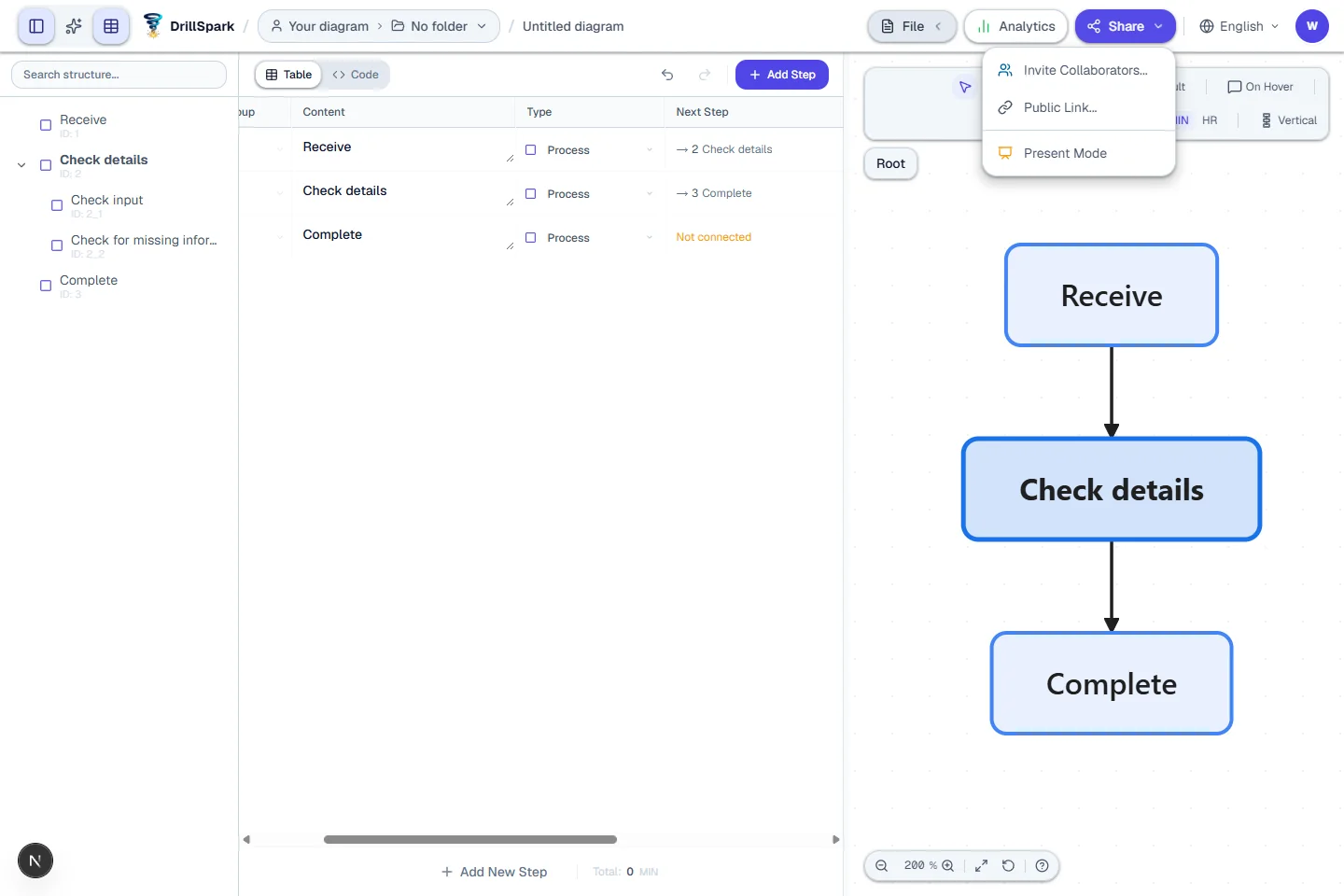This screenshot has width=1344, height=896.
Task: Click the Search structure input field
Action: coord(119,75)
